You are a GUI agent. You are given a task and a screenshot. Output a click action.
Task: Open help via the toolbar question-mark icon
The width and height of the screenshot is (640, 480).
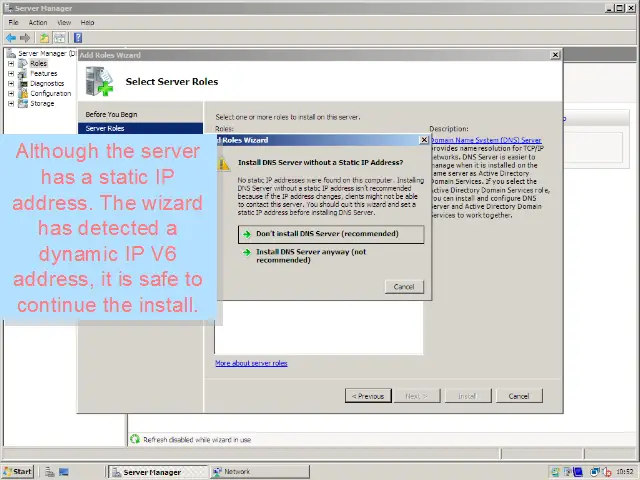tap(78, 38)
